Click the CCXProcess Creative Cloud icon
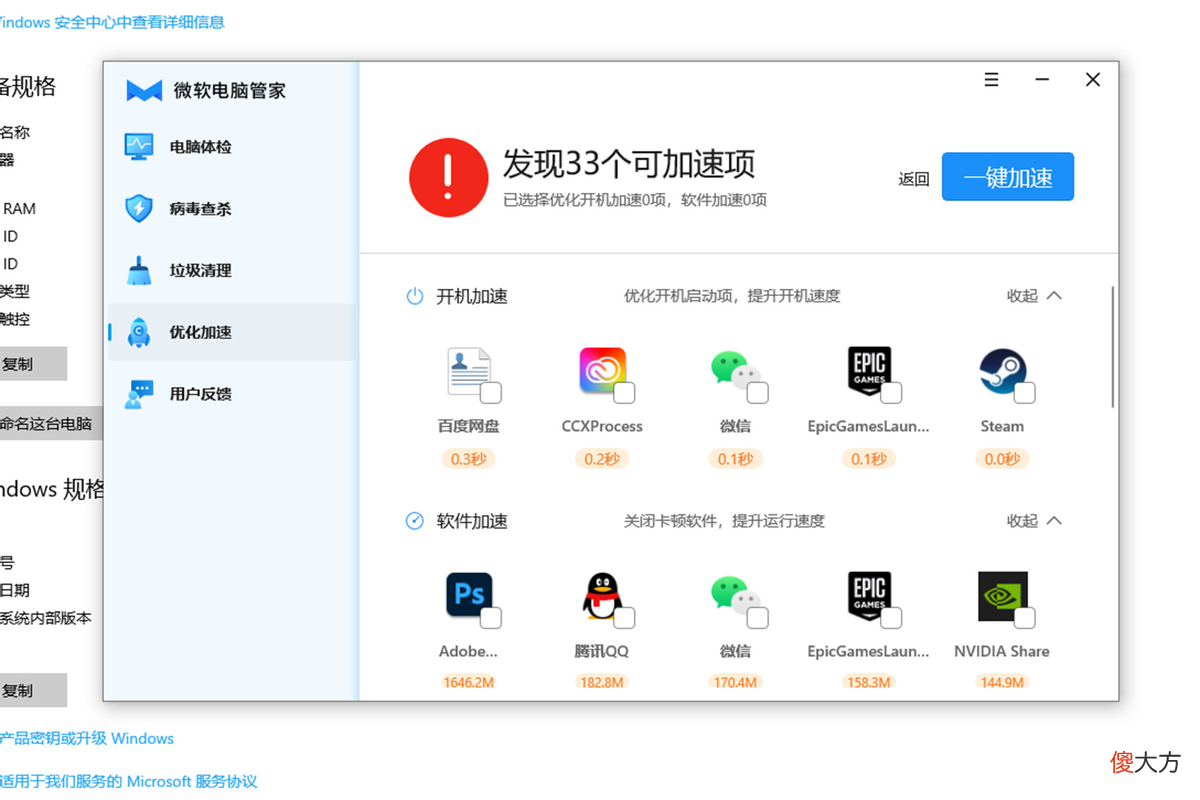 tap(602, 371)
